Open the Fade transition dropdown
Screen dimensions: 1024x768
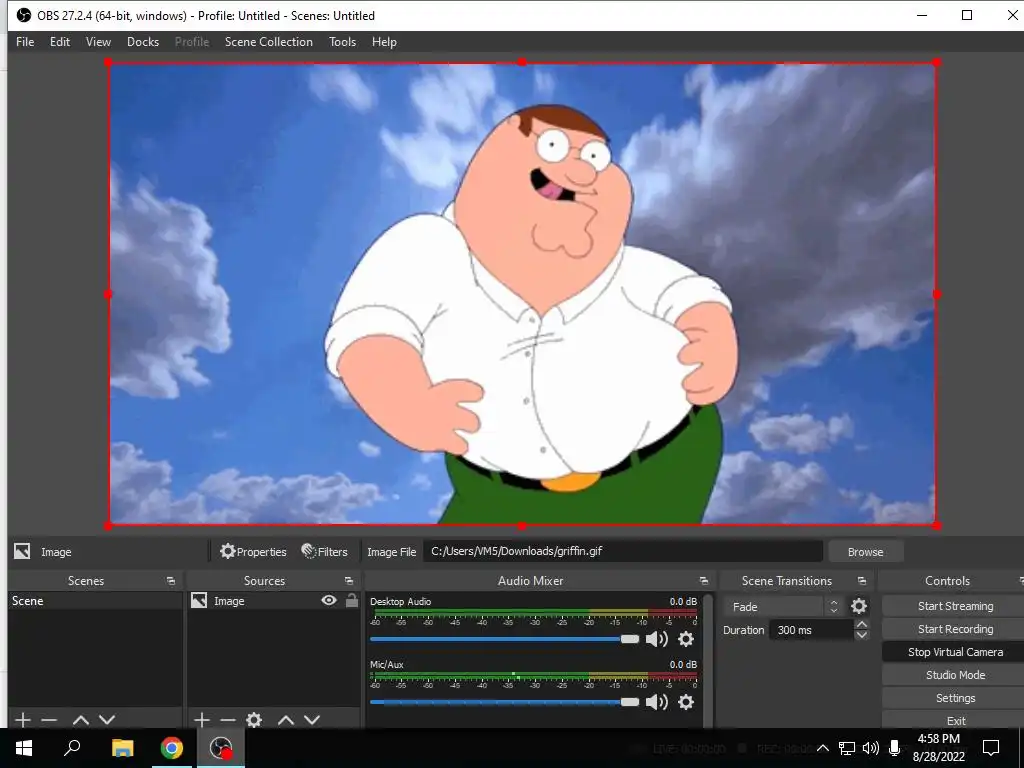[x=782, y=607]
